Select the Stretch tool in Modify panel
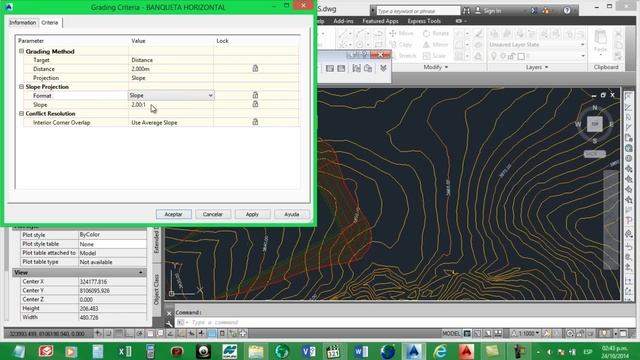640x360 pixels. click(x=402, y=56)
